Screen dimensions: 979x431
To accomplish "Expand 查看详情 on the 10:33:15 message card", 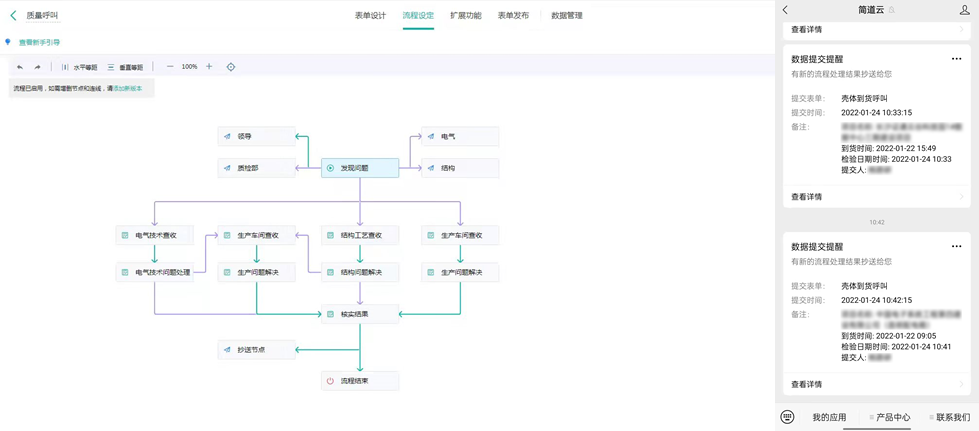I will (x=876, y=197).
